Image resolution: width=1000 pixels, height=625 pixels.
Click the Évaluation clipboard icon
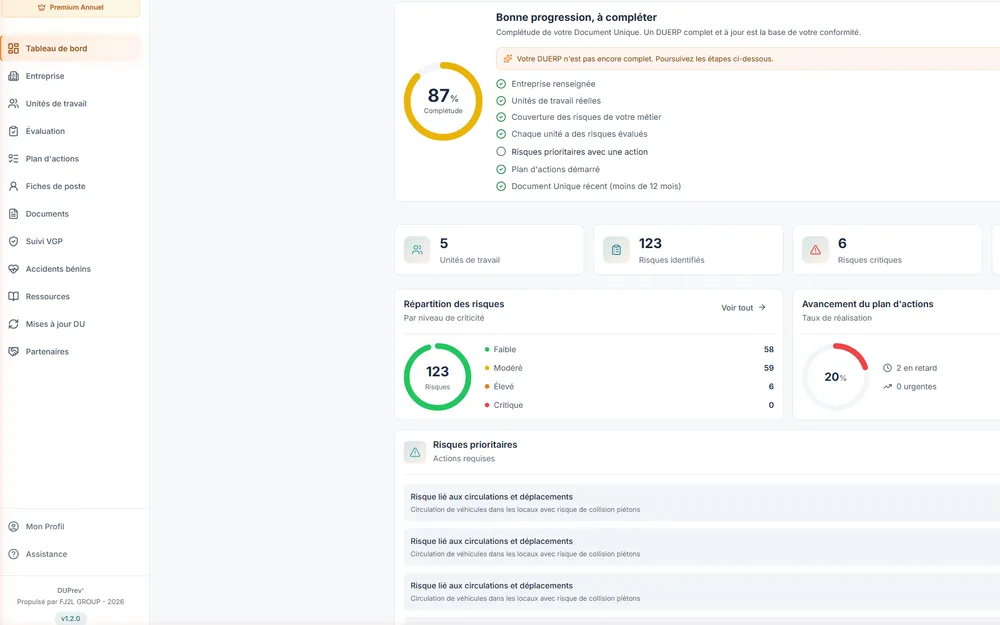pos(13,131)
